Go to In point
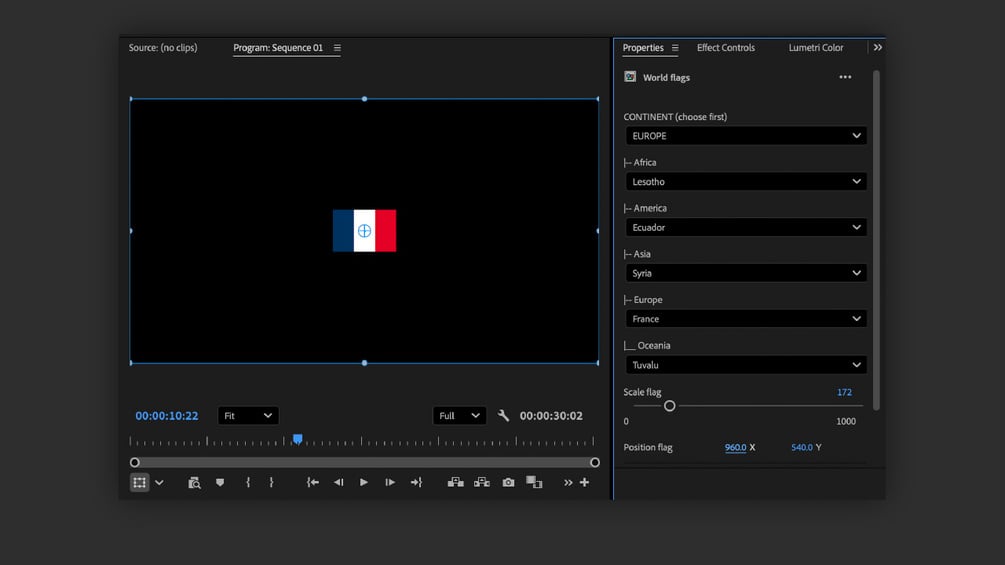 (x=313, y=482)
